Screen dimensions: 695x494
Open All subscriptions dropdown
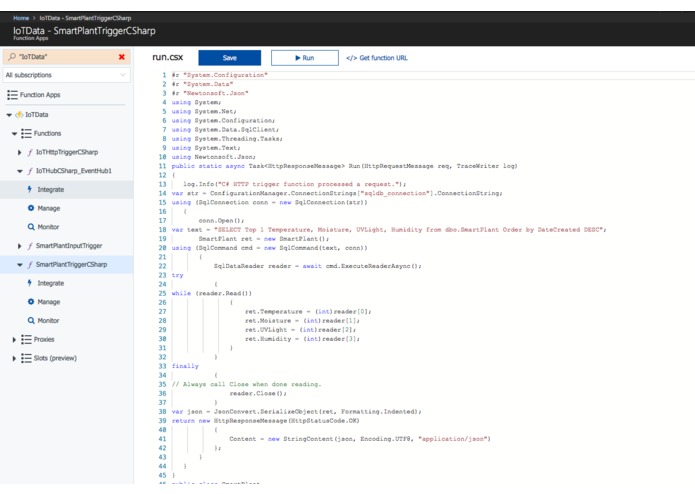[x=66, y=75]
